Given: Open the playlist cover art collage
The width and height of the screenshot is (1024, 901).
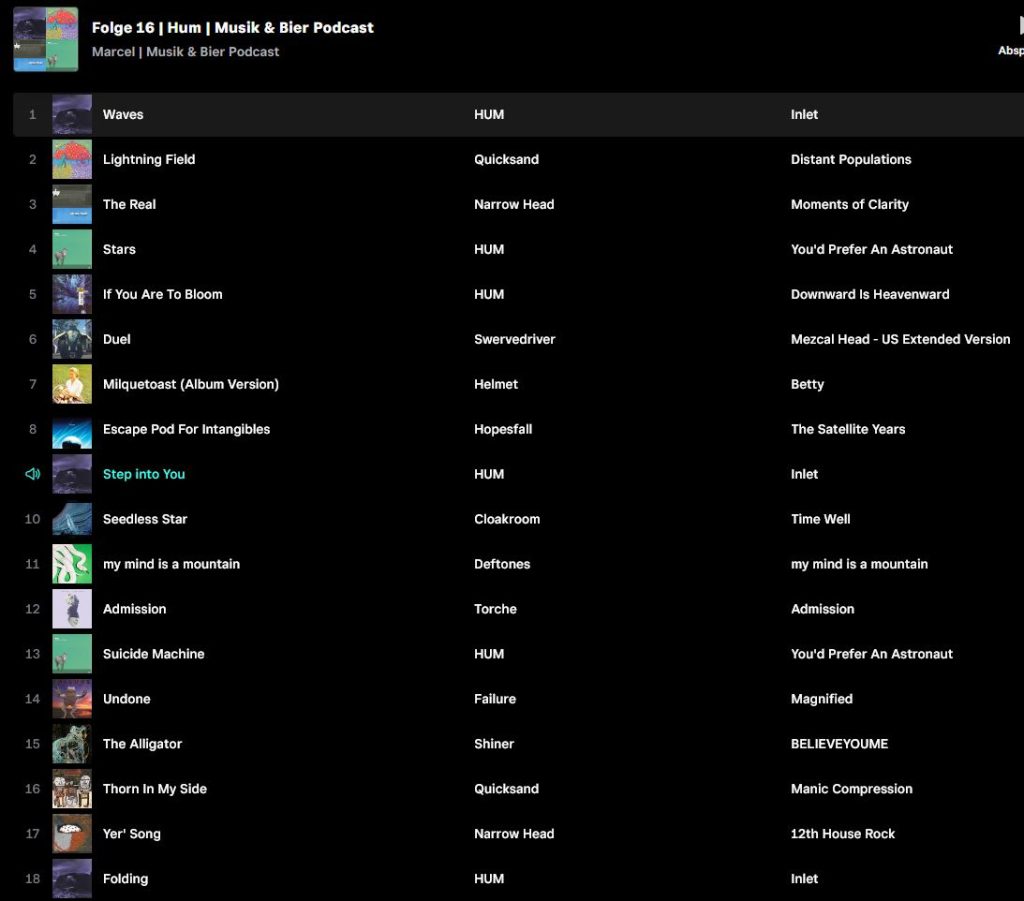Looking at the screenshot, I should pyautogui.click(x=46, y=39).
